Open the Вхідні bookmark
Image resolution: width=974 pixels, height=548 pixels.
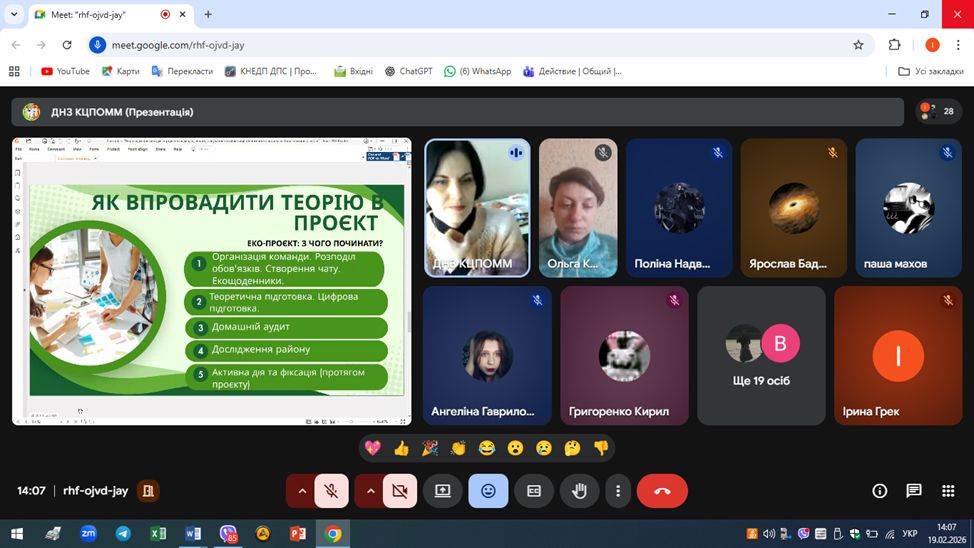pyautogui.click(x=353, y=71)
